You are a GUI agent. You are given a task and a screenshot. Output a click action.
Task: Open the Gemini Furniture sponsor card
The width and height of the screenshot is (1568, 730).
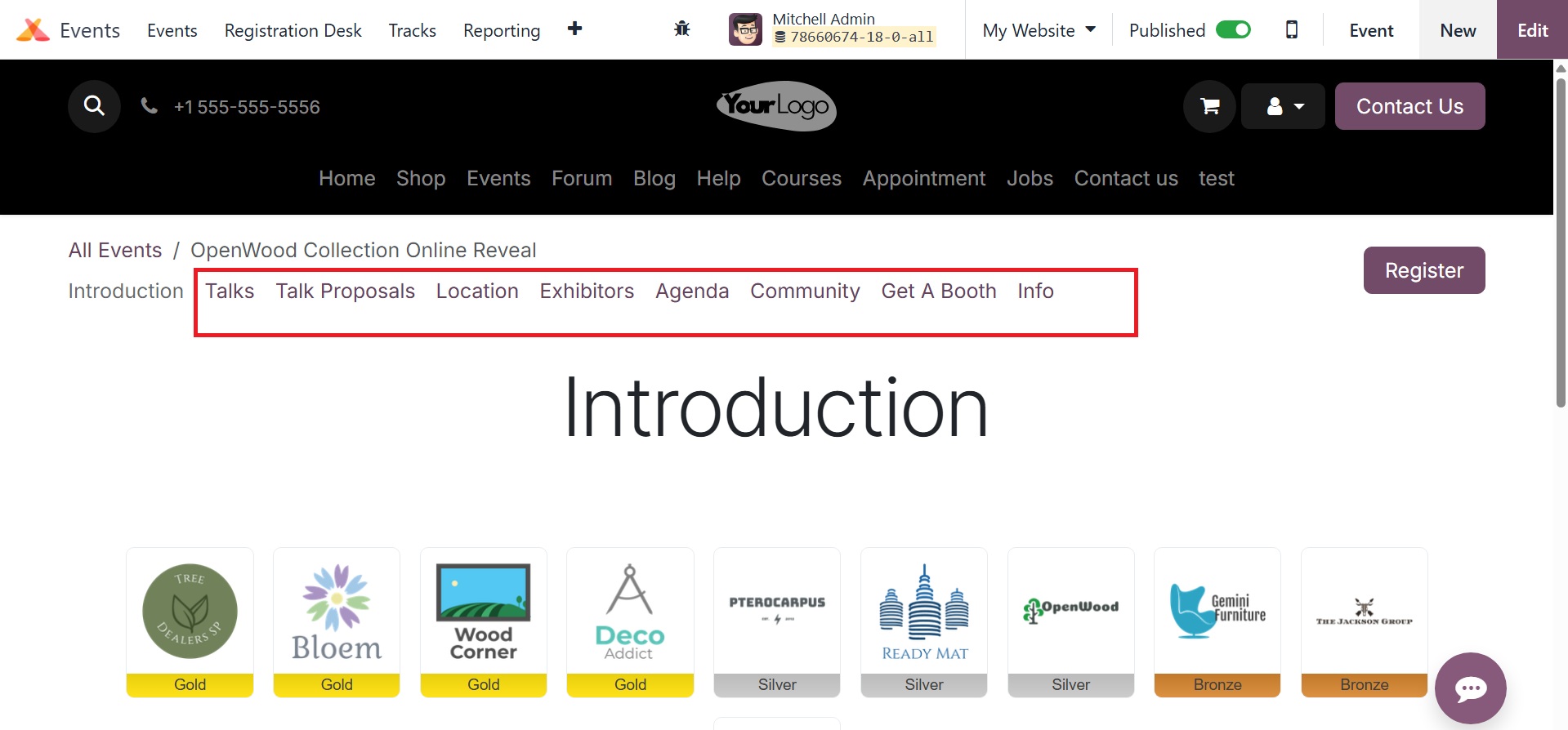(x=1217, y=622)
